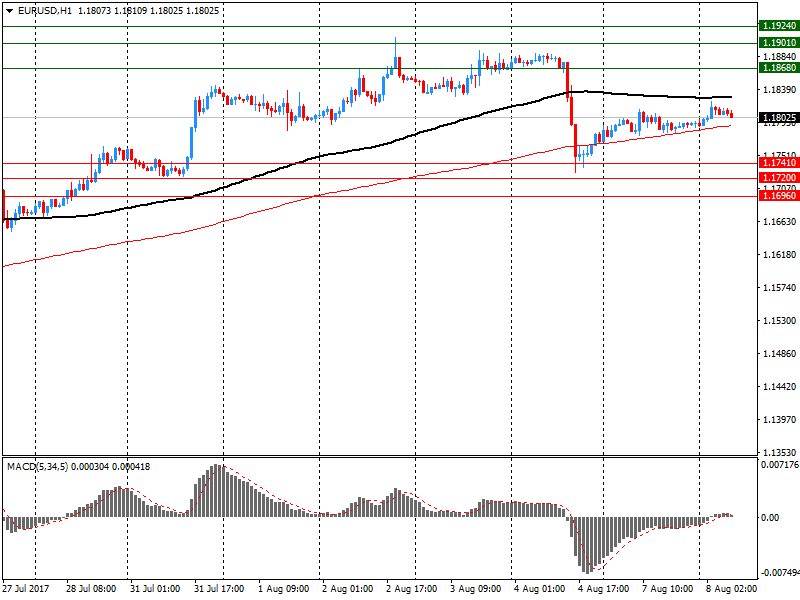This screenshot has height=600, width=800.
Task: Click the MACD(5,34,5) indicator label
Action: pyautogui.click(x=37, y=466)
